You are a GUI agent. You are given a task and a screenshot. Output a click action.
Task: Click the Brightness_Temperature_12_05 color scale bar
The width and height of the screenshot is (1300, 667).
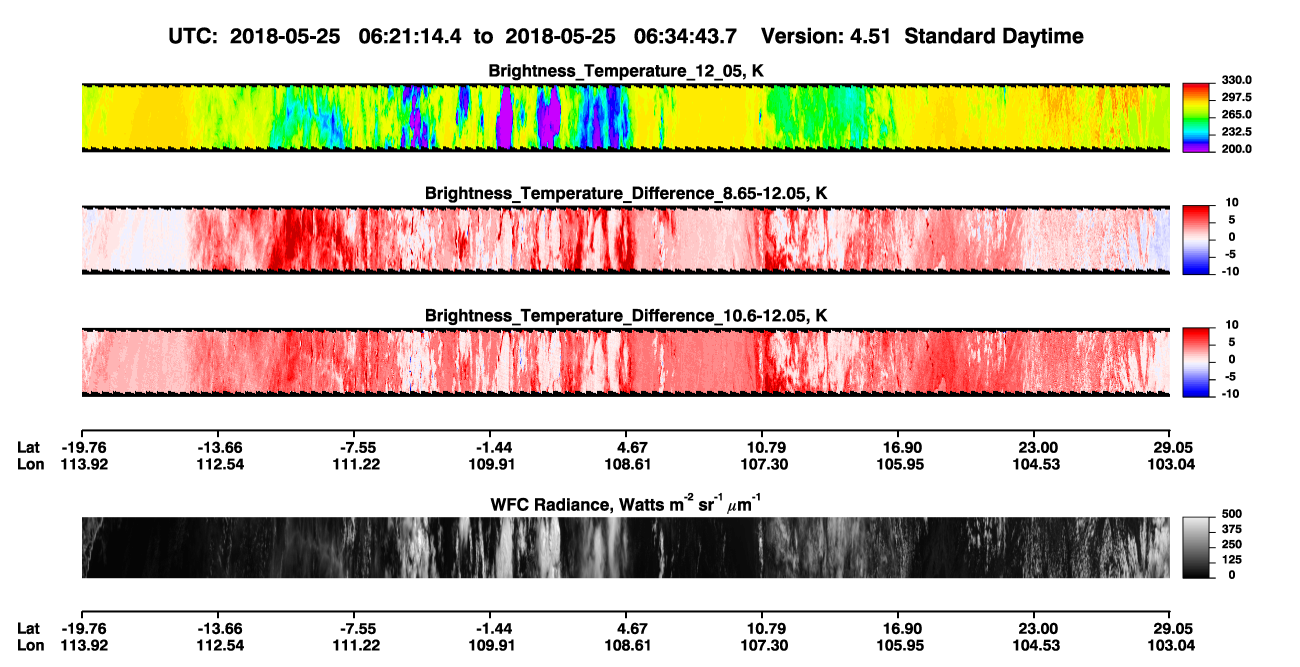(1197, 118)
